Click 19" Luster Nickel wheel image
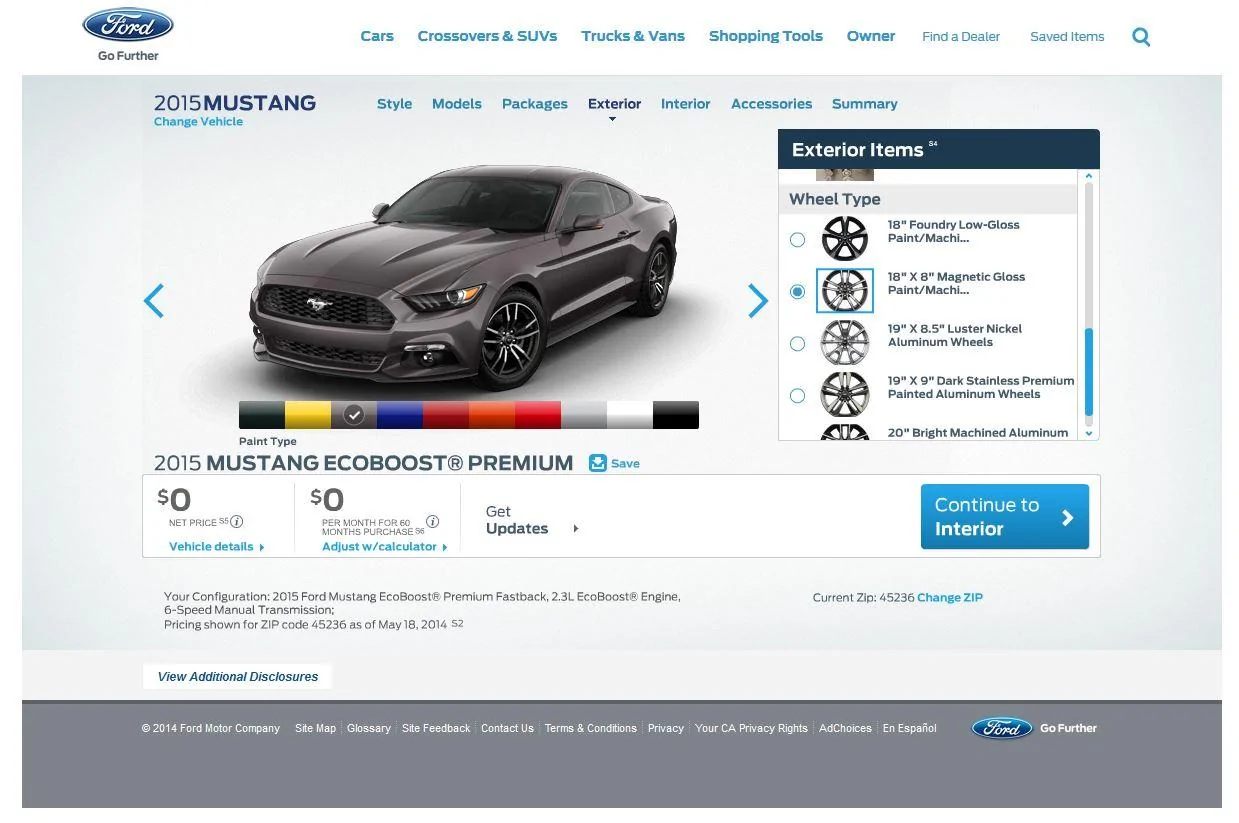 [x=845, y=343]
